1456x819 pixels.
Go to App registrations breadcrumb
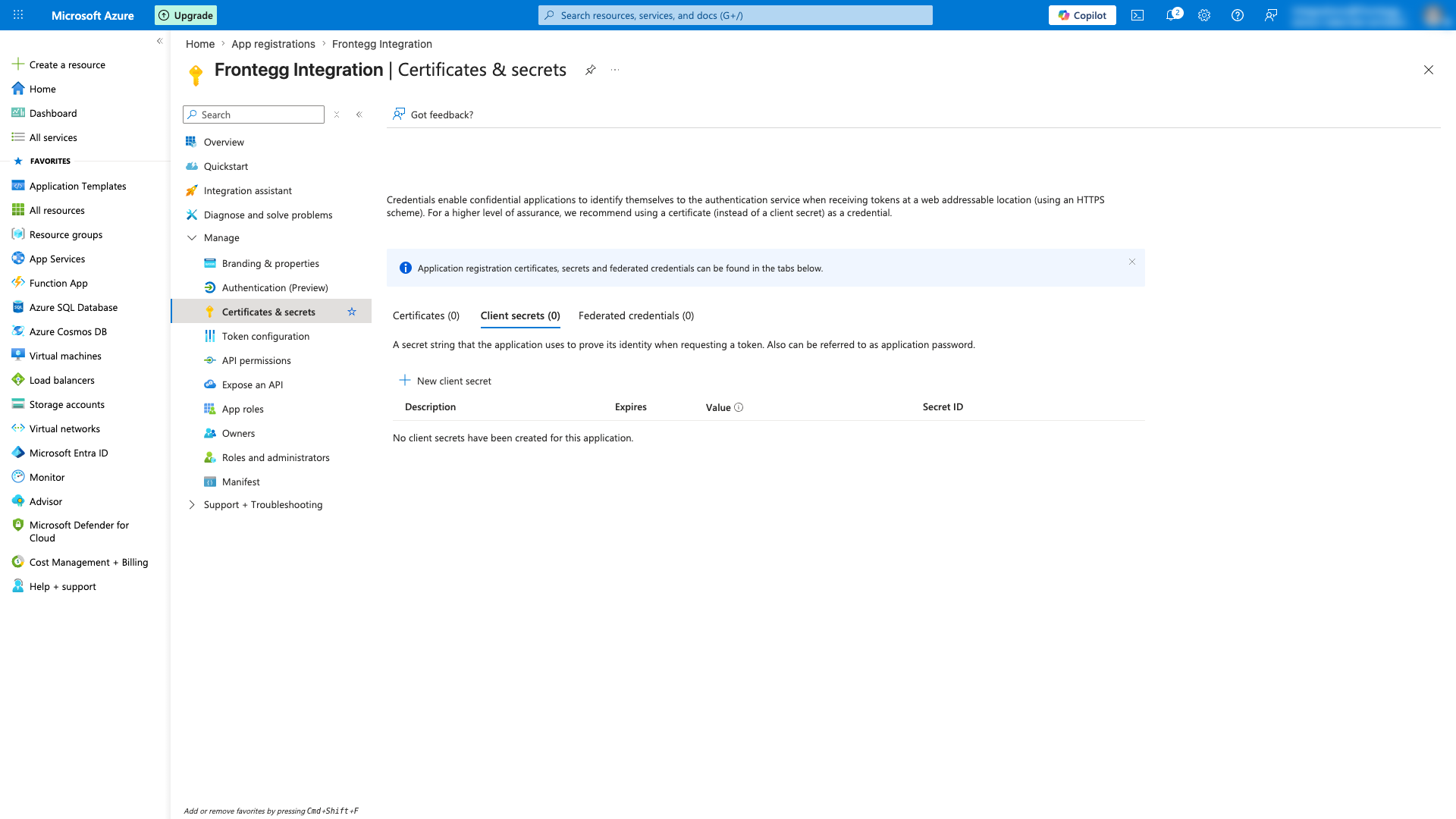tap(273, 44)
